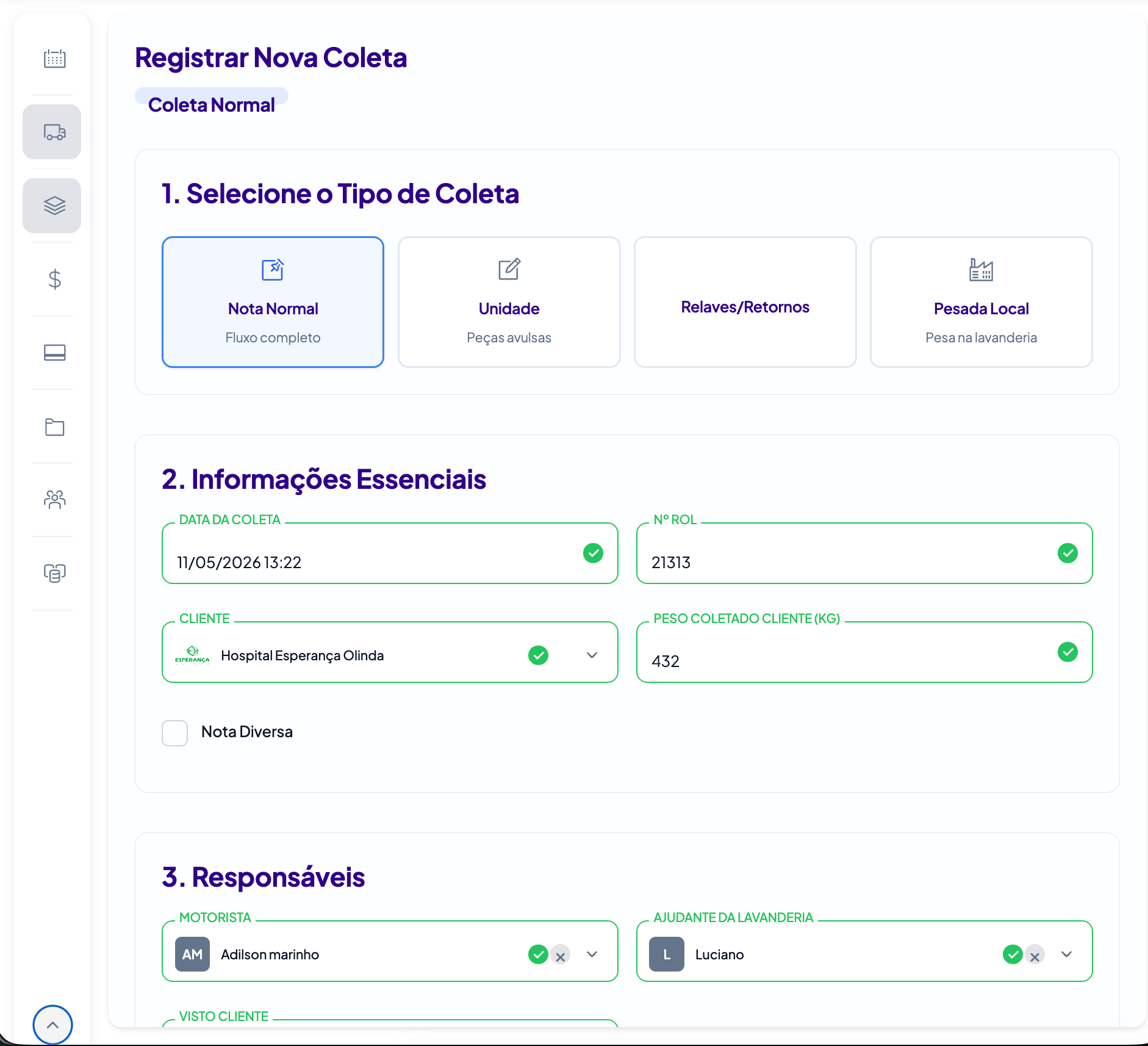Click the Pesada Local factory icon
Screen dimensions: 1148x1046
[981, 269]
